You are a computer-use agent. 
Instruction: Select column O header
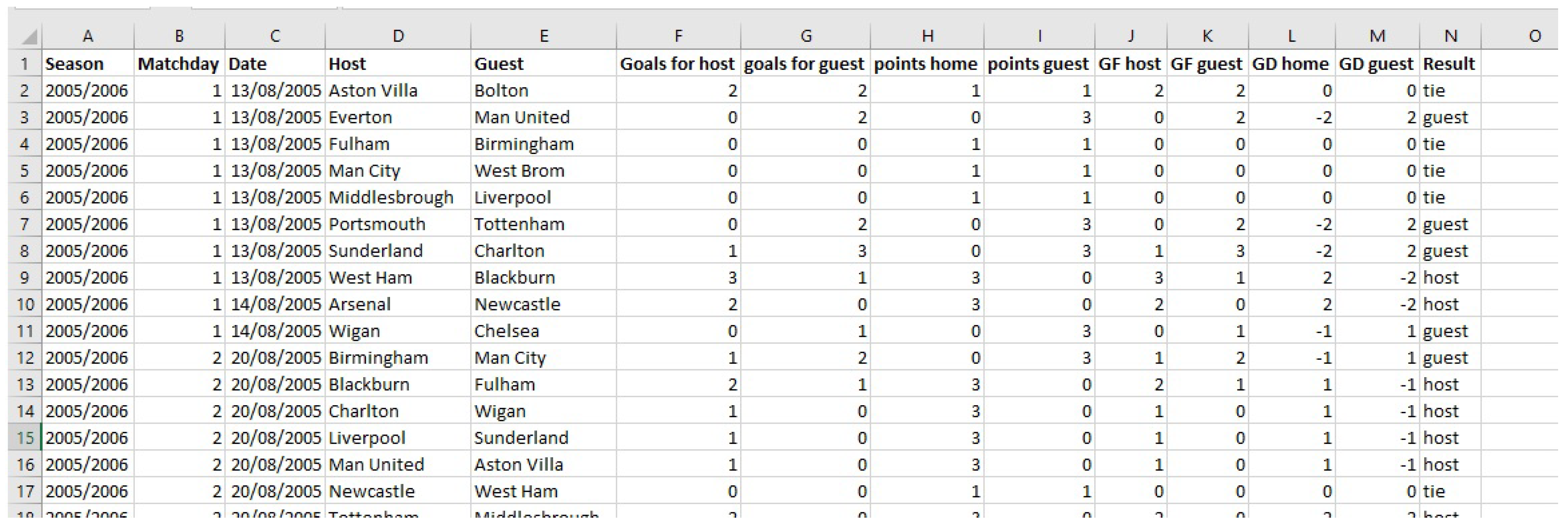[1534, 36]
